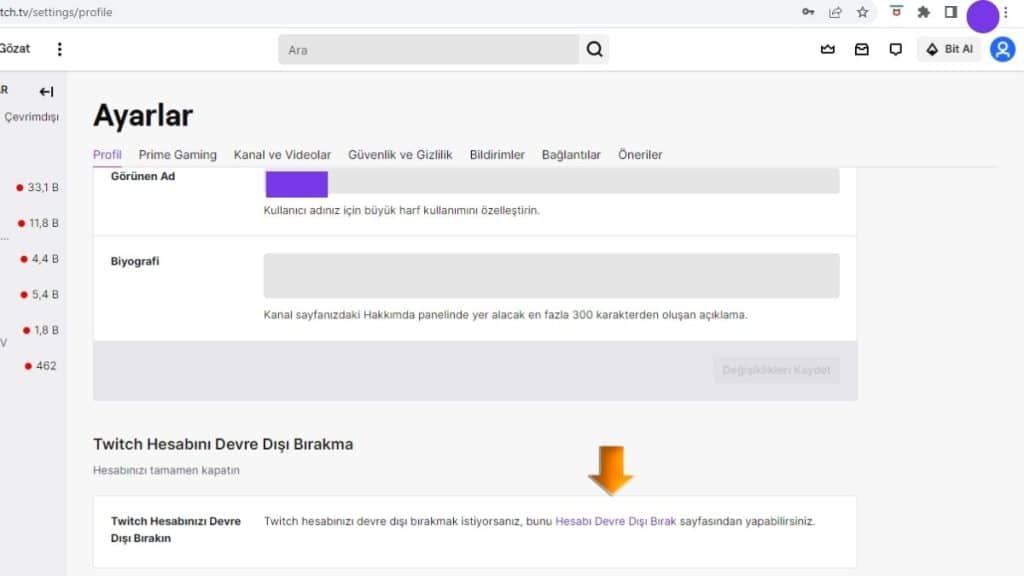Viewport: 1024px width, 576px height.
Task: Click the Biyografi text area
Action: (x=551, y=276)
